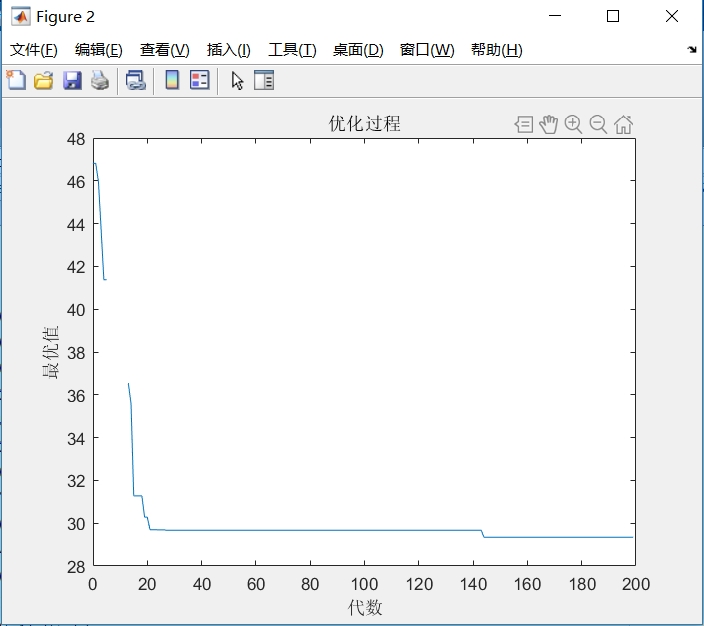Open the 文件(F) menu

[x=34, y=50]
